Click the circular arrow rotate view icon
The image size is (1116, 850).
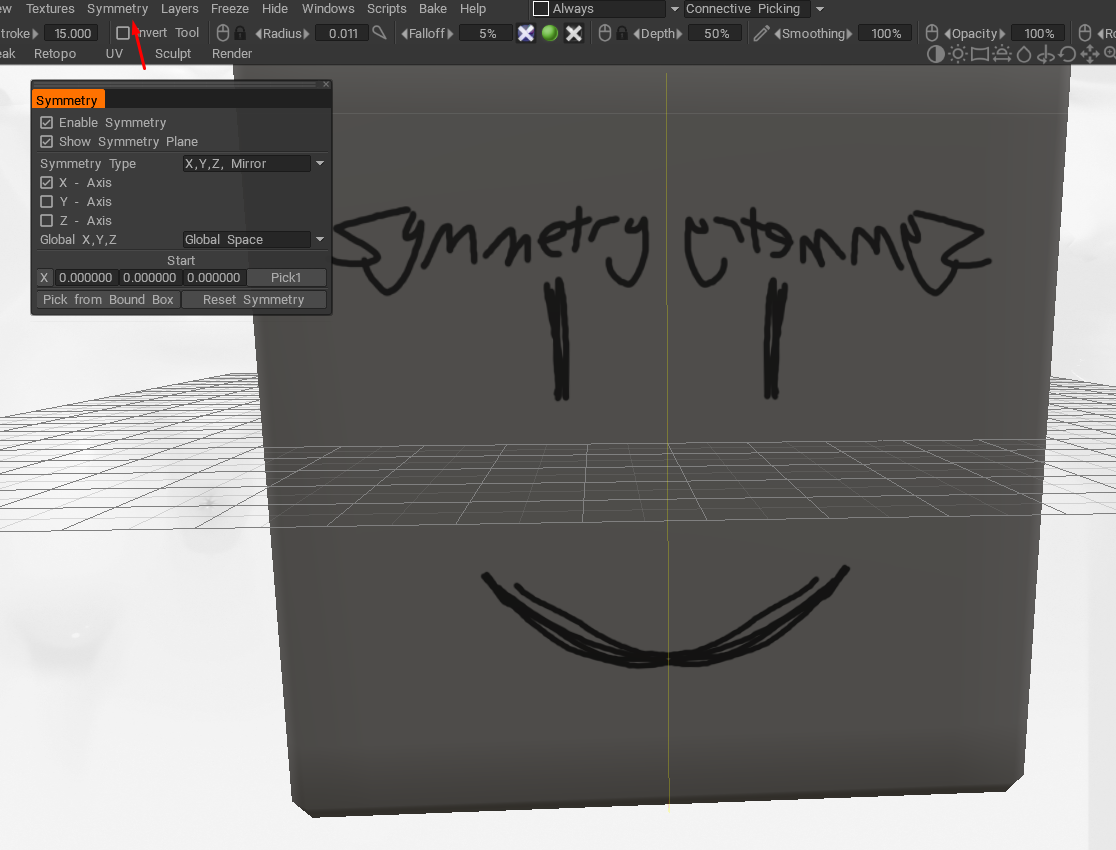pos(1067,54)
